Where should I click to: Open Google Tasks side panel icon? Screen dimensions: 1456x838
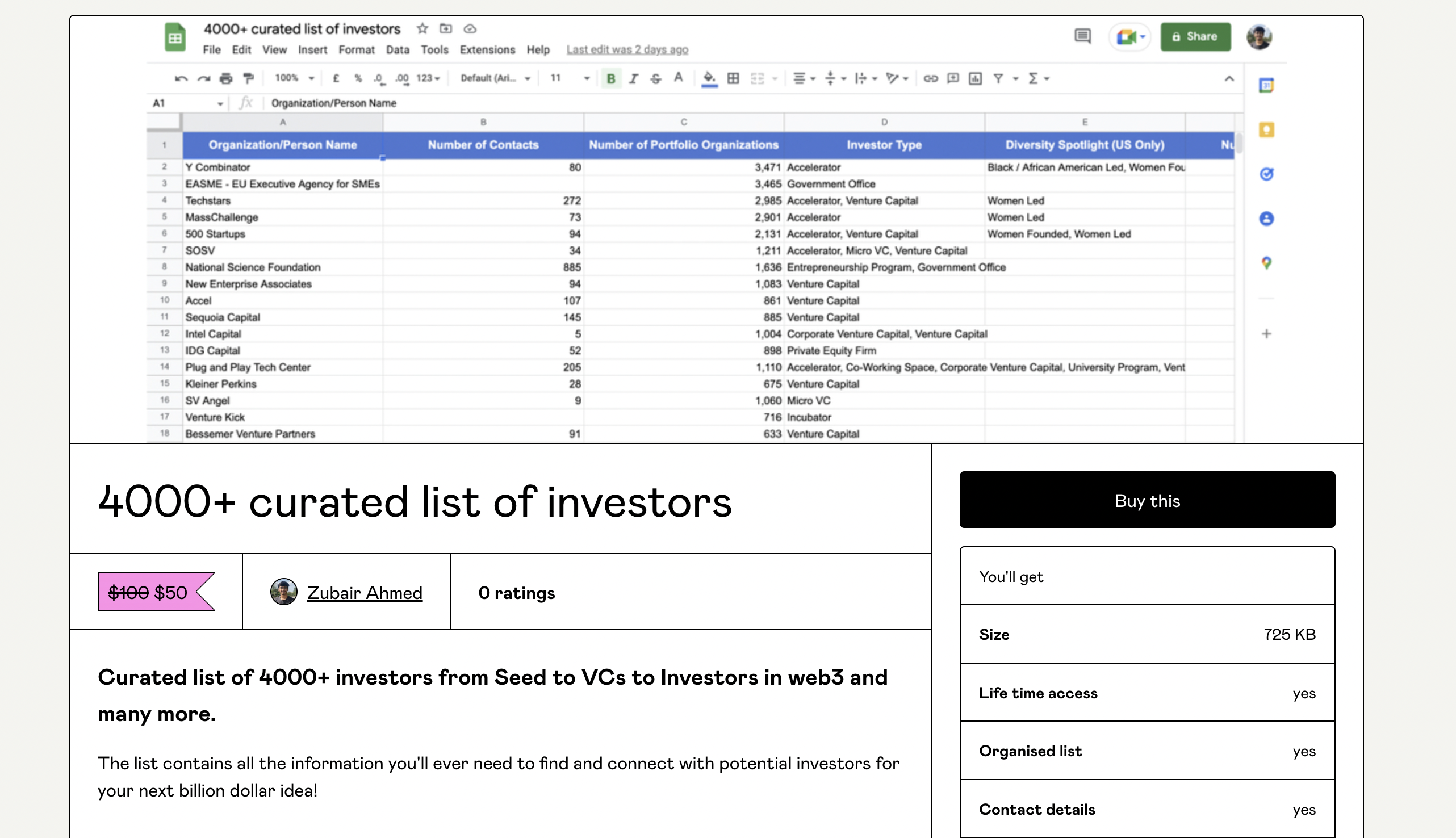pos(1266,174)
